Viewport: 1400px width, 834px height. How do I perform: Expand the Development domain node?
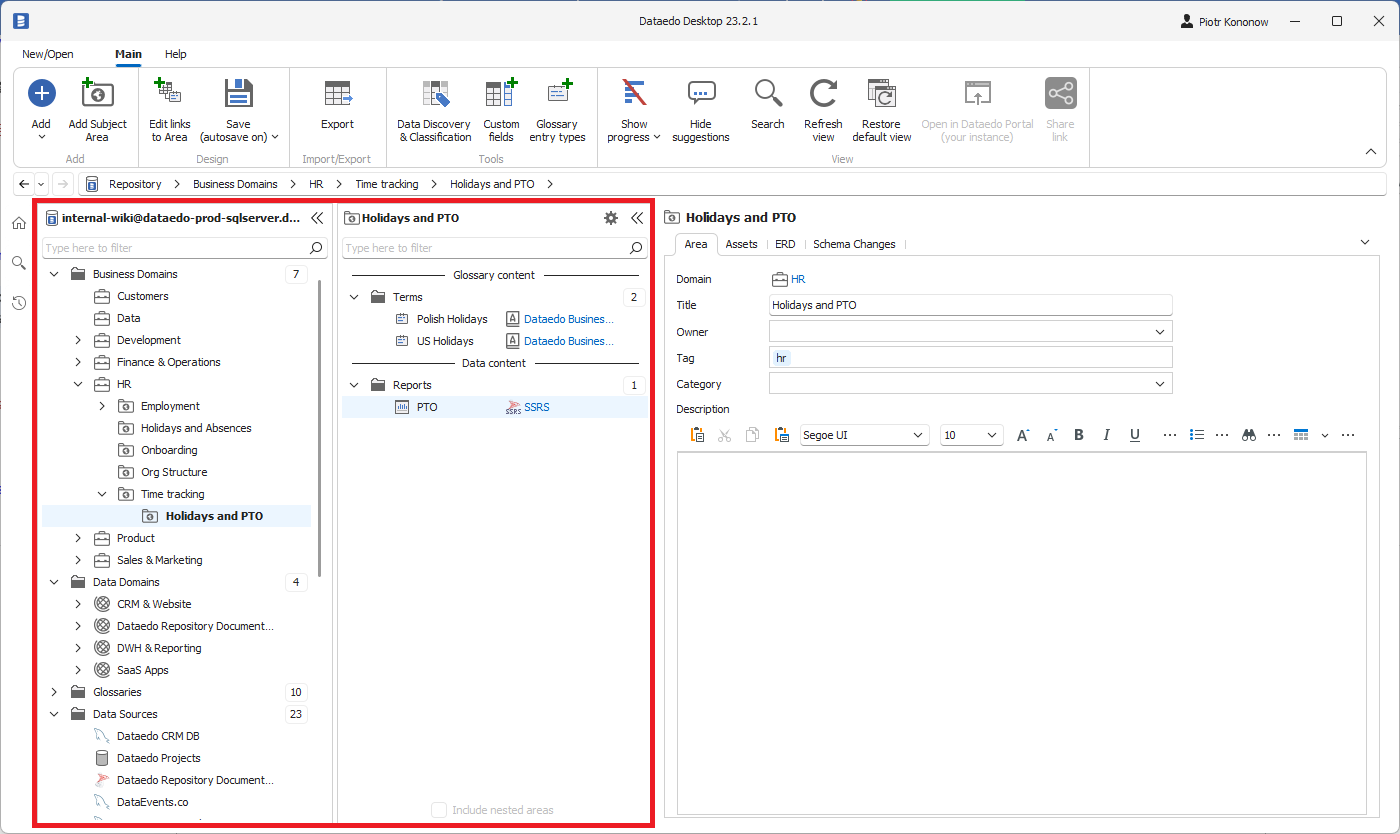pos(78,340)
